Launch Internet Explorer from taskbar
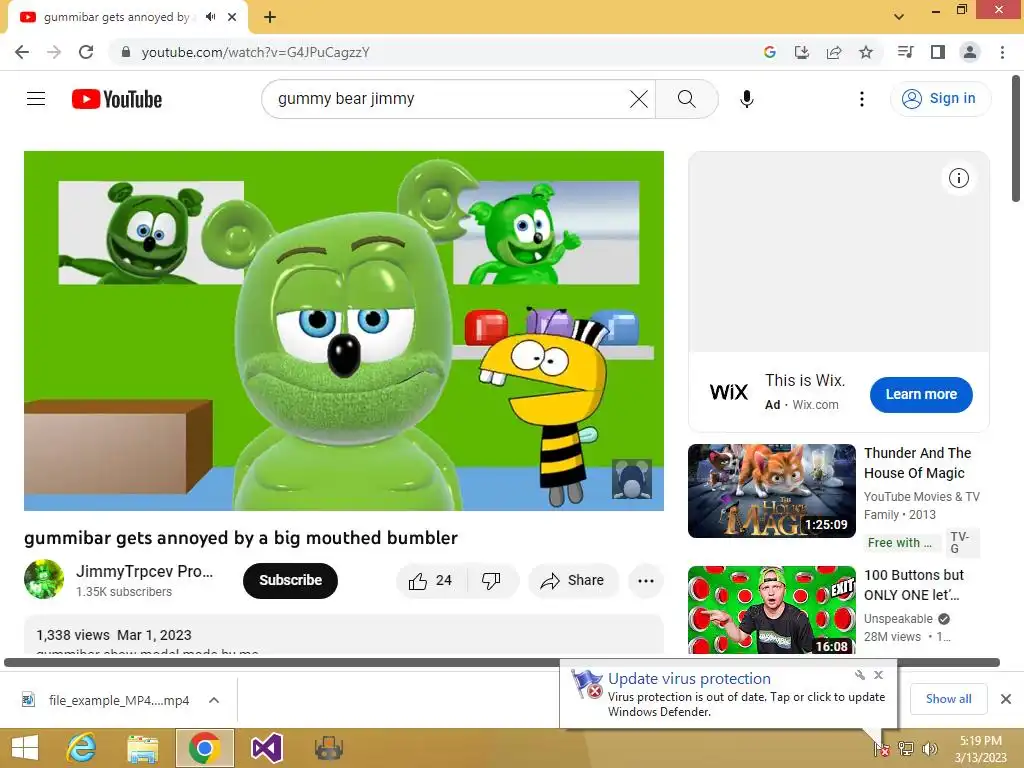The height and width of the screenshot is (768, 1024). point(82,748)
